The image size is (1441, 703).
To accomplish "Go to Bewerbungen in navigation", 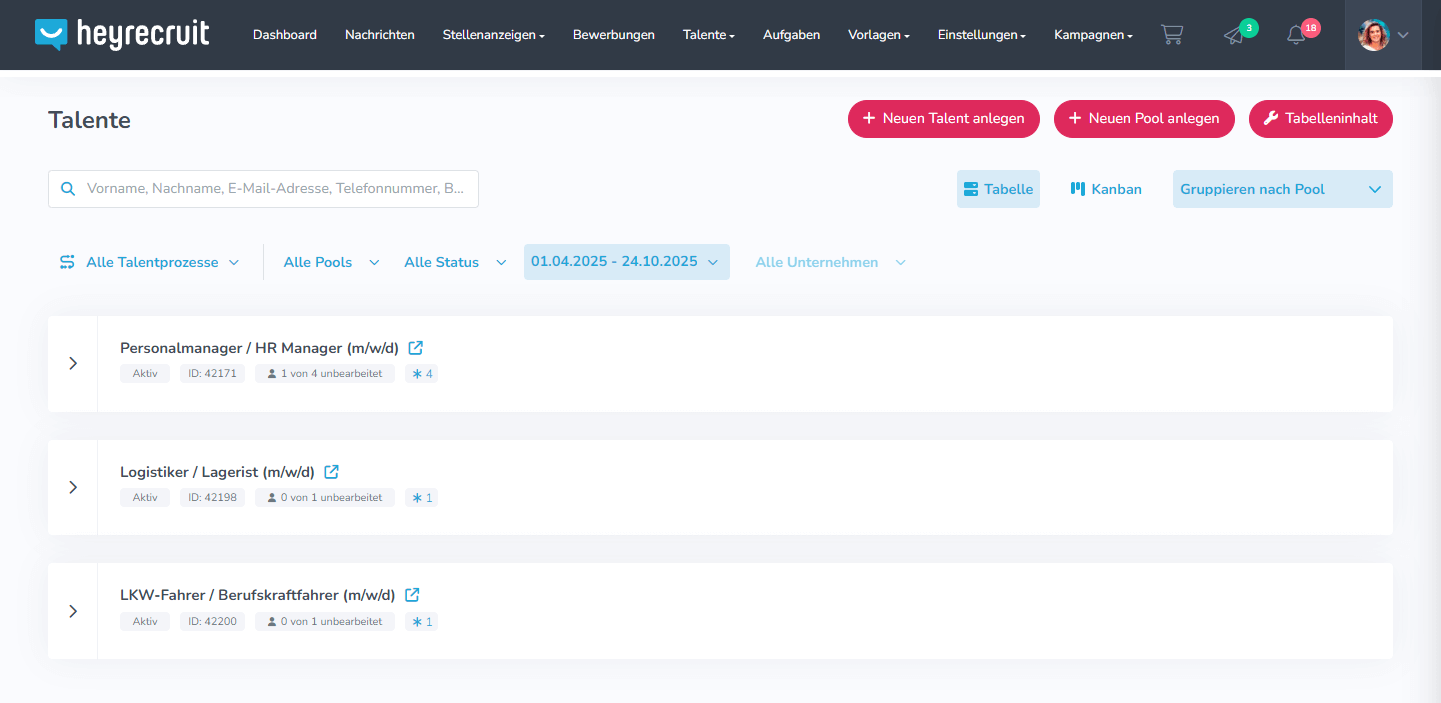I will pyautogui.click(x=613, y=35).
